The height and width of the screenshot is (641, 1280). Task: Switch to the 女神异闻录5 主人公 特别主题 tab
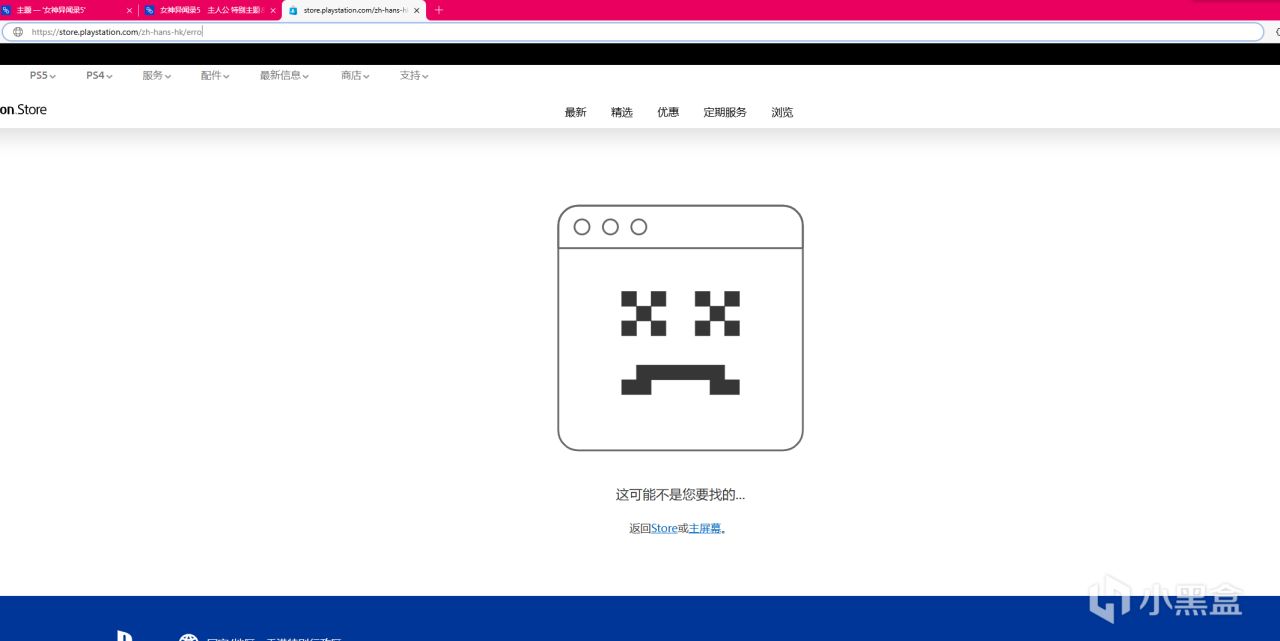210,10
